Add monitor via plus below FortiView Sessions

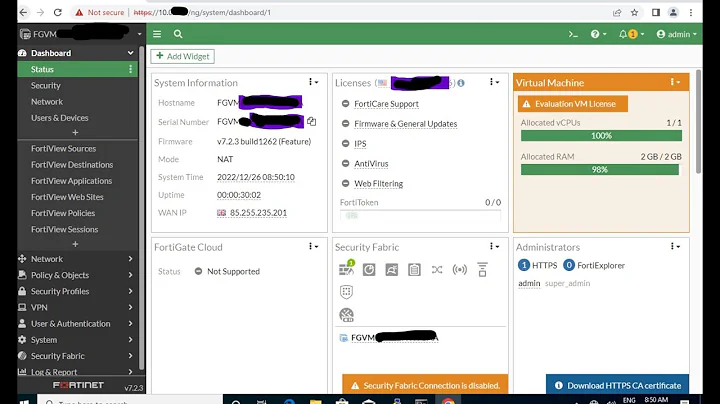coord(75,244)
